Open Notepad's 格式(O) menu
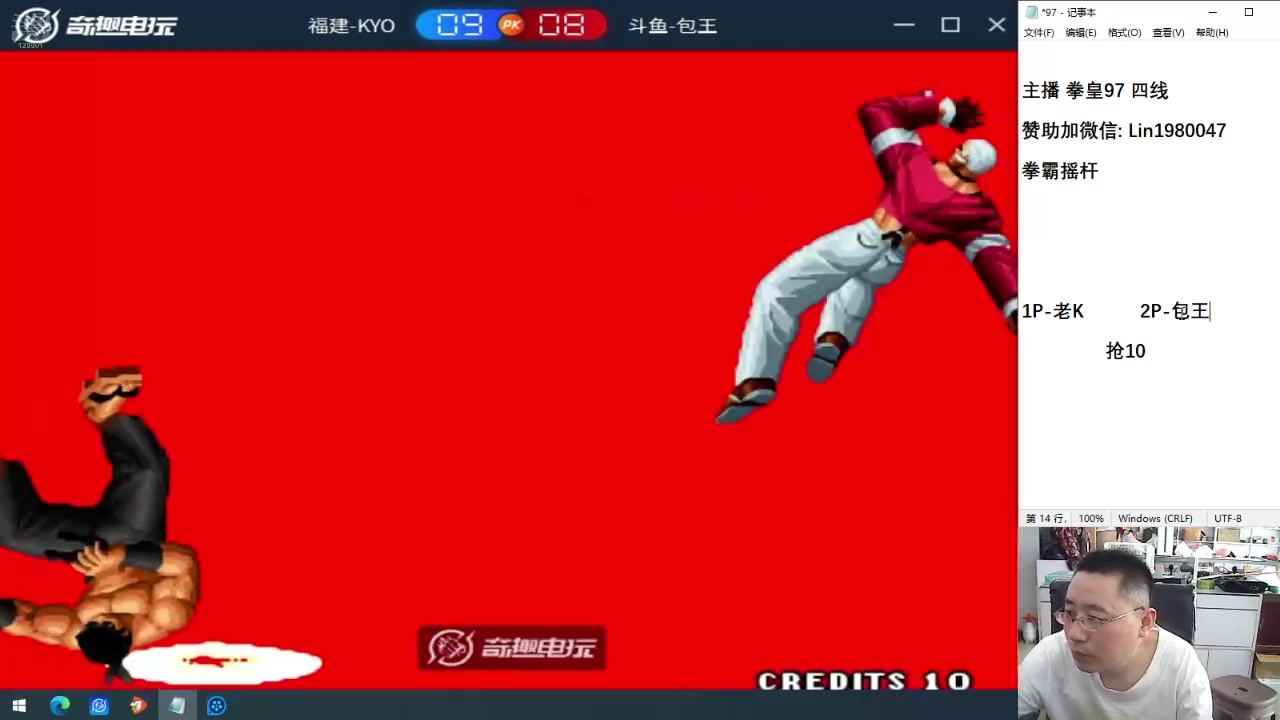The height and width of the screenshot is (720, 1280). click(x=1124, y=33)
